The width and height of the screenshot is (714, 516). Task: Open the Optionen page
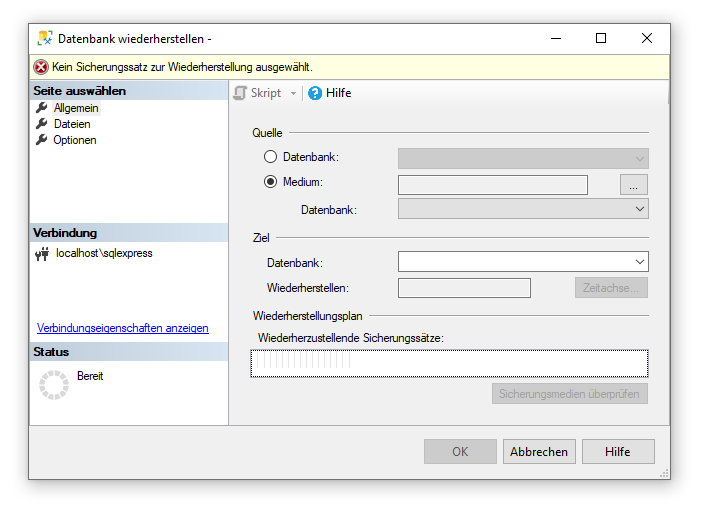point(75,140)
